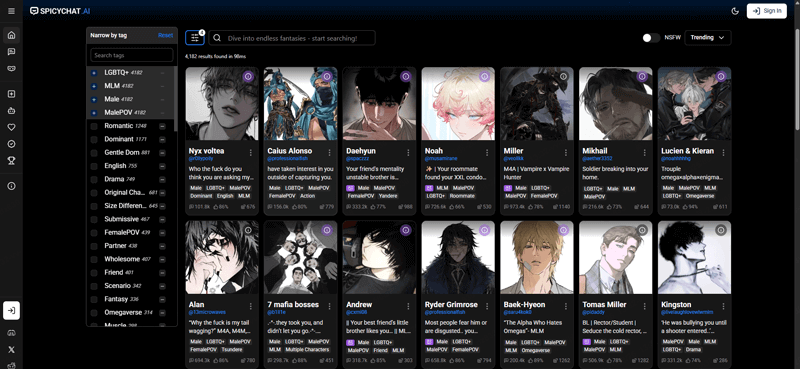Click the Sign In button
The image size is (800, 369).
[766, 11]
